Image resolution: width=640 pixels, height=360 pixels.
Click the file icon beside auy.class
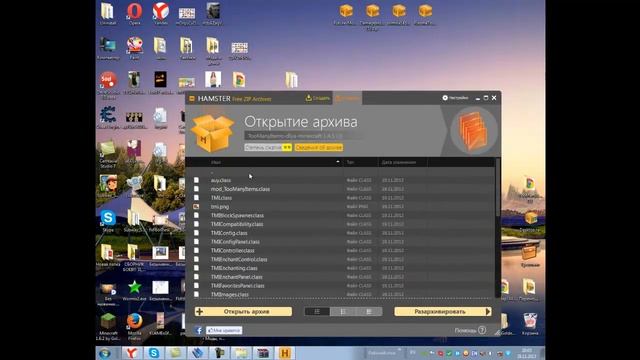point(196,180)
